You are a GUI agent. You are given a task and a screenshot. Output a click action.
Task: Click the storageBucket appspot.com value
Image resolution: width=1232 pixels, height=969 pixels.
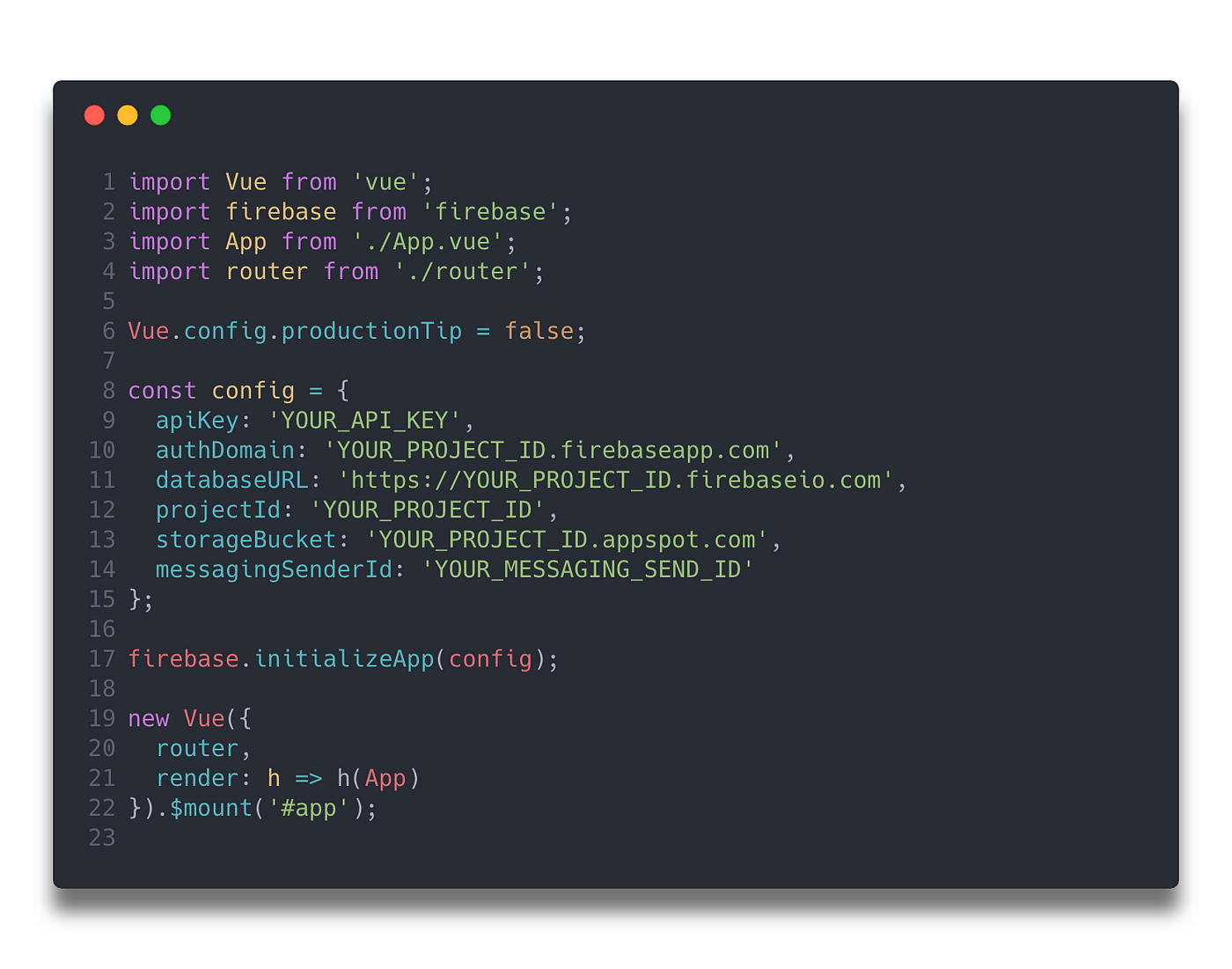click(567, 540)
